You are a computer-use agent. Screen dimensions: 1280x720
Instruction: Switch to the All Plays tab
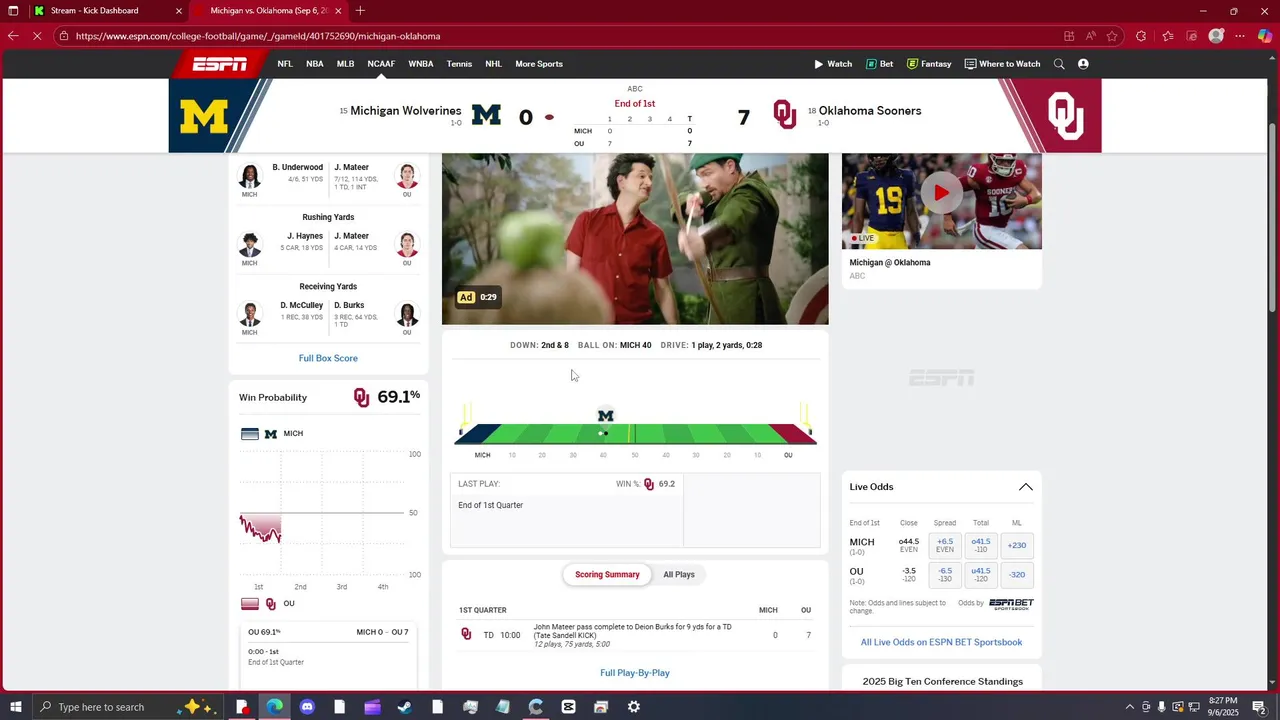coord(679,575)
